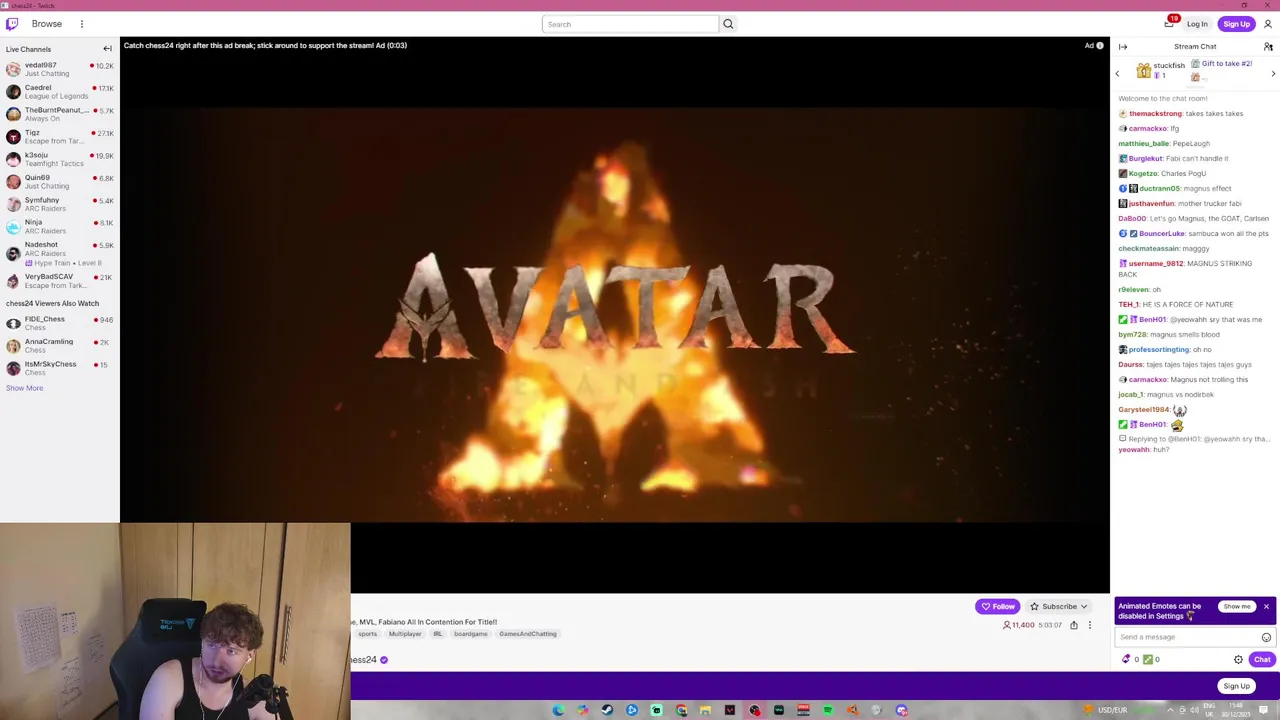Image resolution: width=1280 pixels, height=720 pixels.
Task: Open the Subscribe dropdown
Action: click(1059, 606)
